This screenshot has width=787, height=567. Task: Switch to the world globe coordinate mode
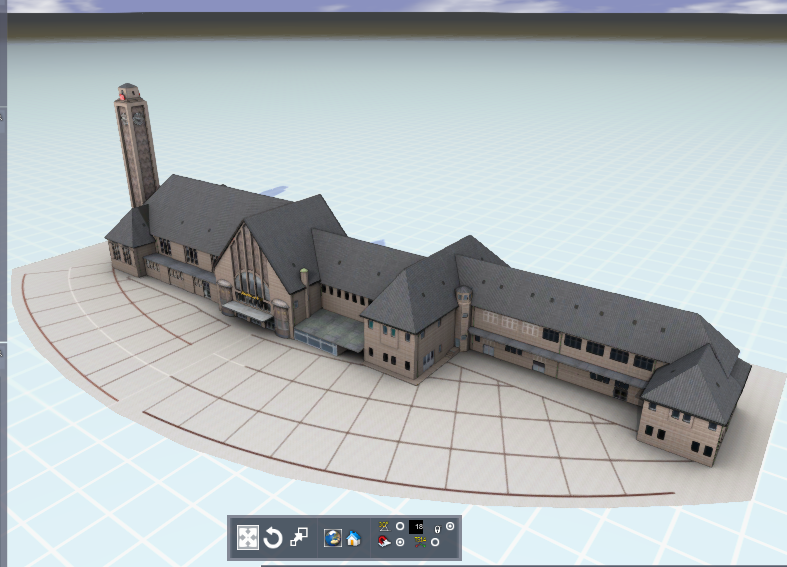[332, 538]
